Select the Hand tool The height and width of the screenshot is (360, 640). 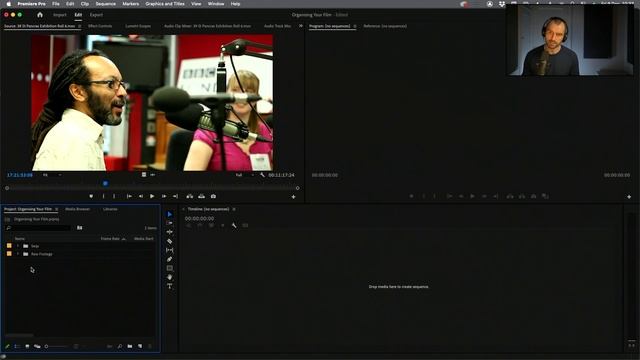coord(170,277)
